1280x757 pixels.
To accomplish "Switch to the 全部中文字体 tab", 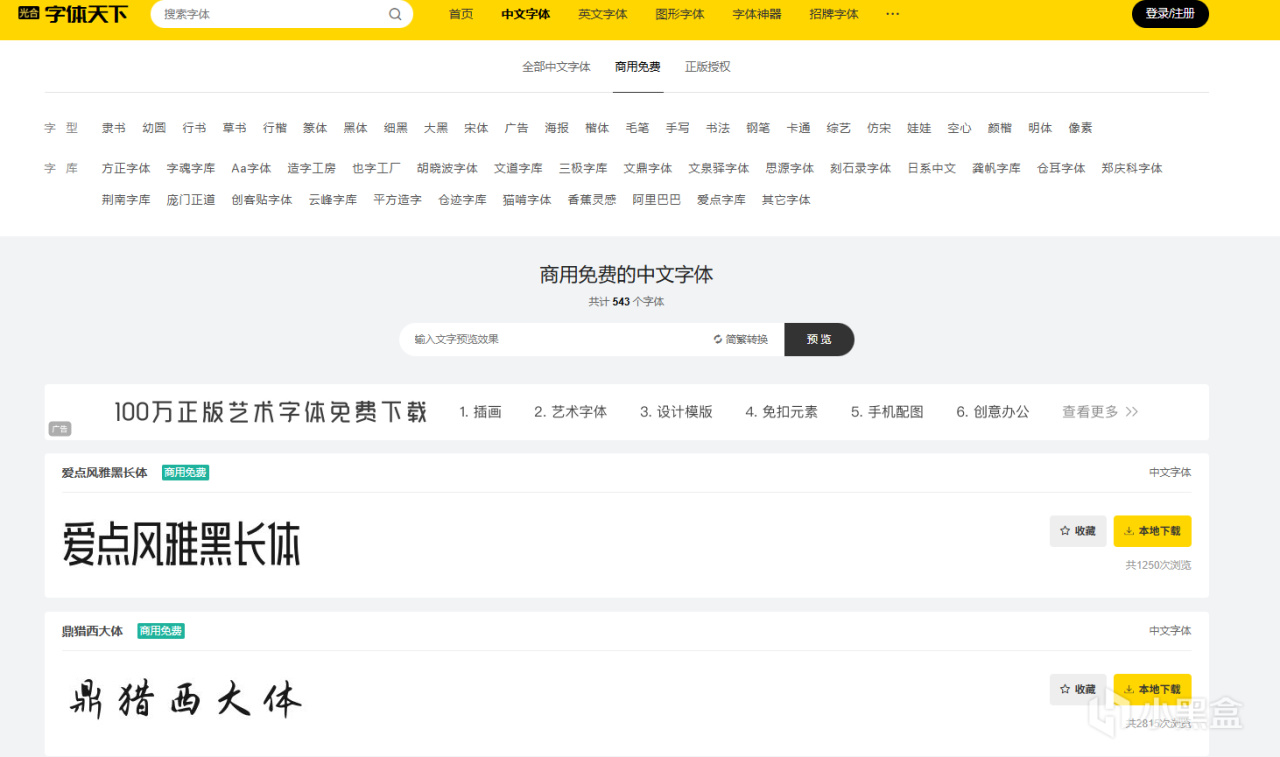I will pos(556,67).
